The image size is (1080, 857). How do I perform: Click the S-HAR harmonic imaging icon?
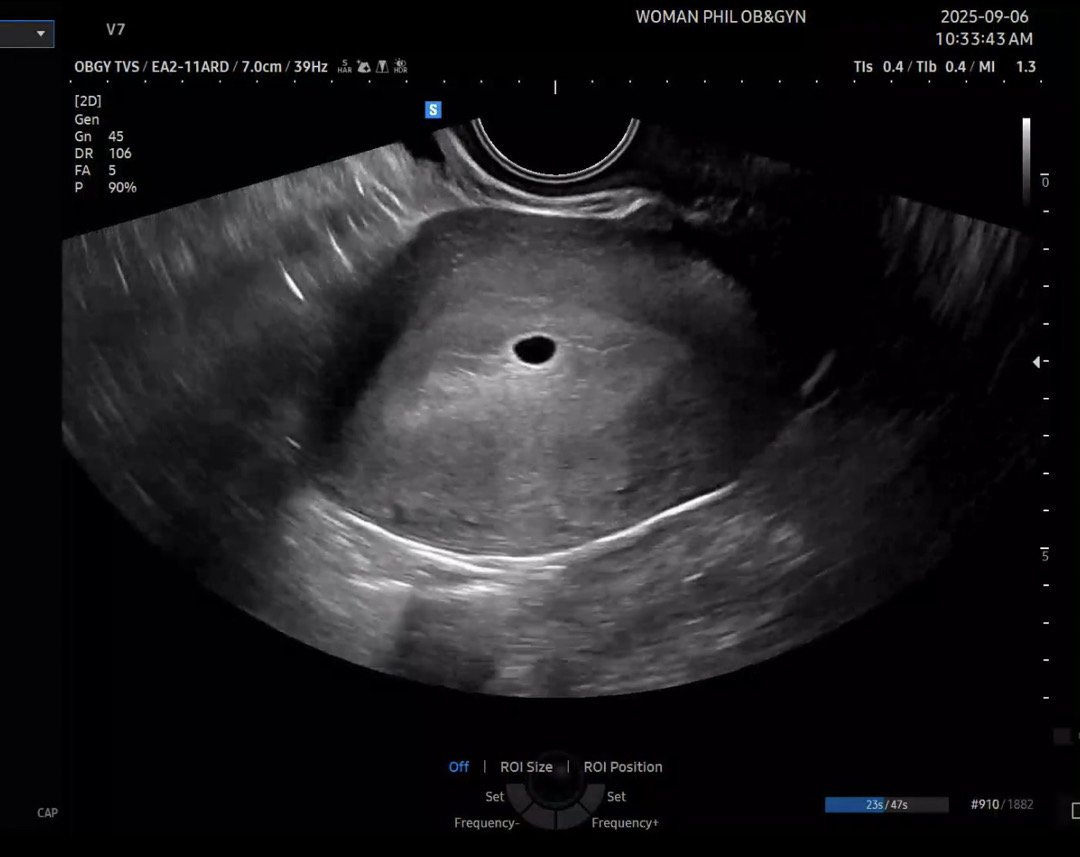[344, 67]
